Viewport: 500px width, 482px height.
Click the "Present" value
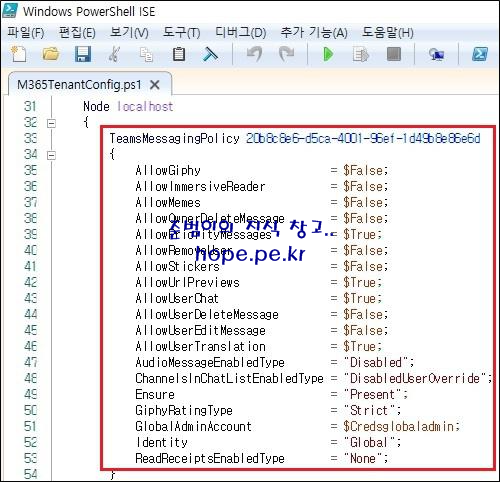pos(373,394)
